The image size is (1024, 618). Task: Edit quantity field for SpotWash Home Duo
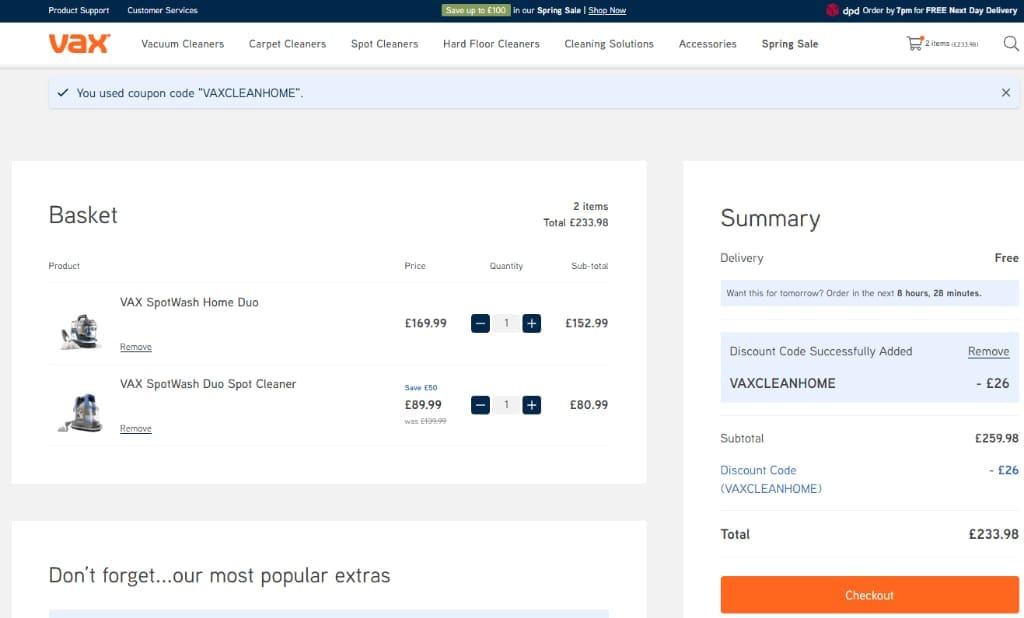coord(506,323)
